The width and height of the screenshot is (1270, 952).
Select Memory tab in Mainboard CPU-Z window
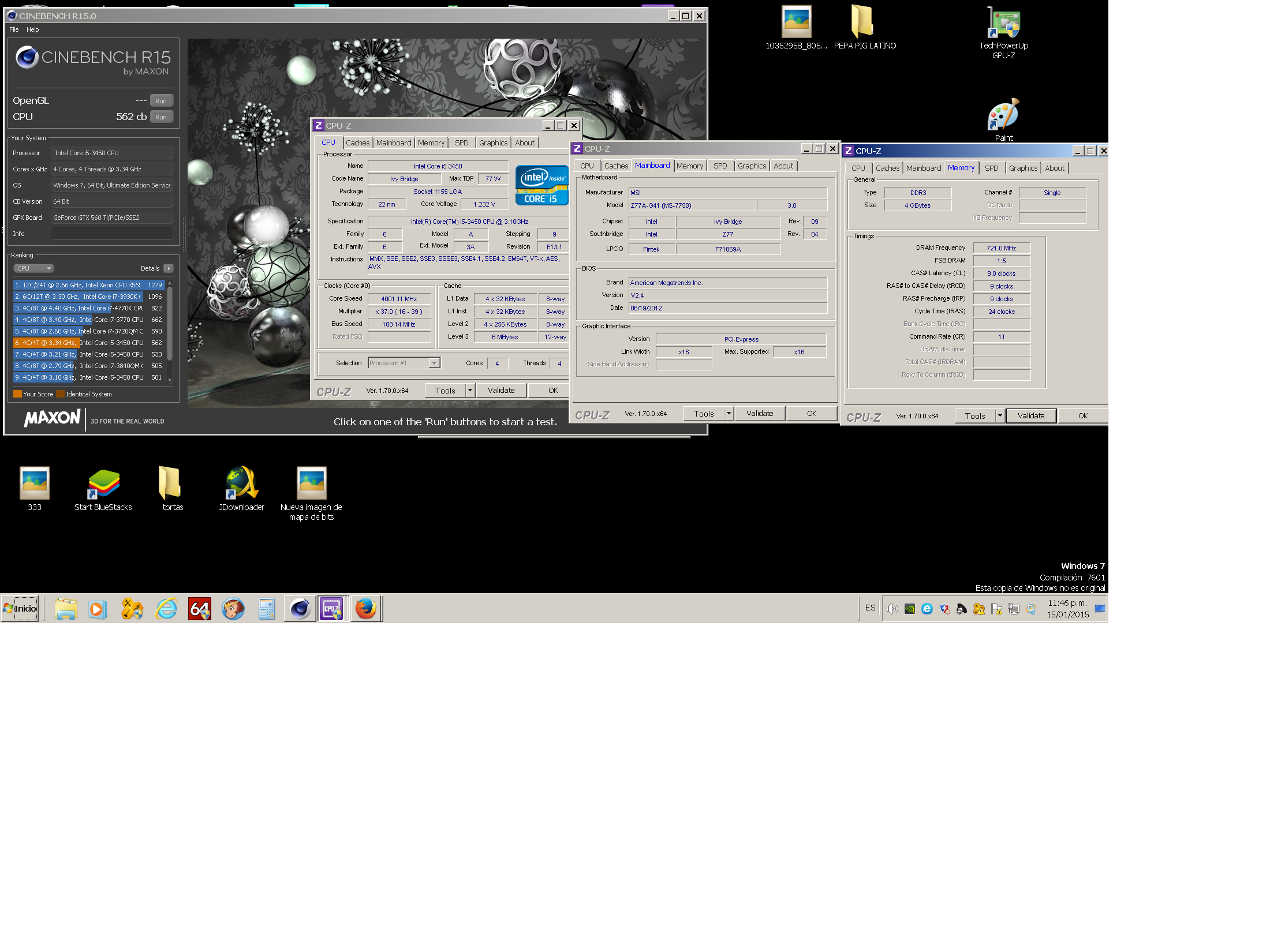pos(690,166)
